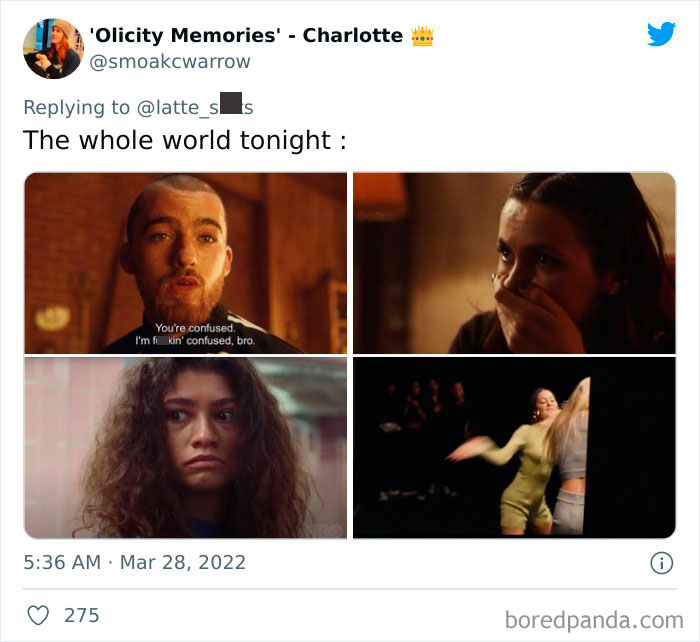Open Charlotte's profile avatar picture
This screenshot has width=700, height=642.
coord(53,49)
